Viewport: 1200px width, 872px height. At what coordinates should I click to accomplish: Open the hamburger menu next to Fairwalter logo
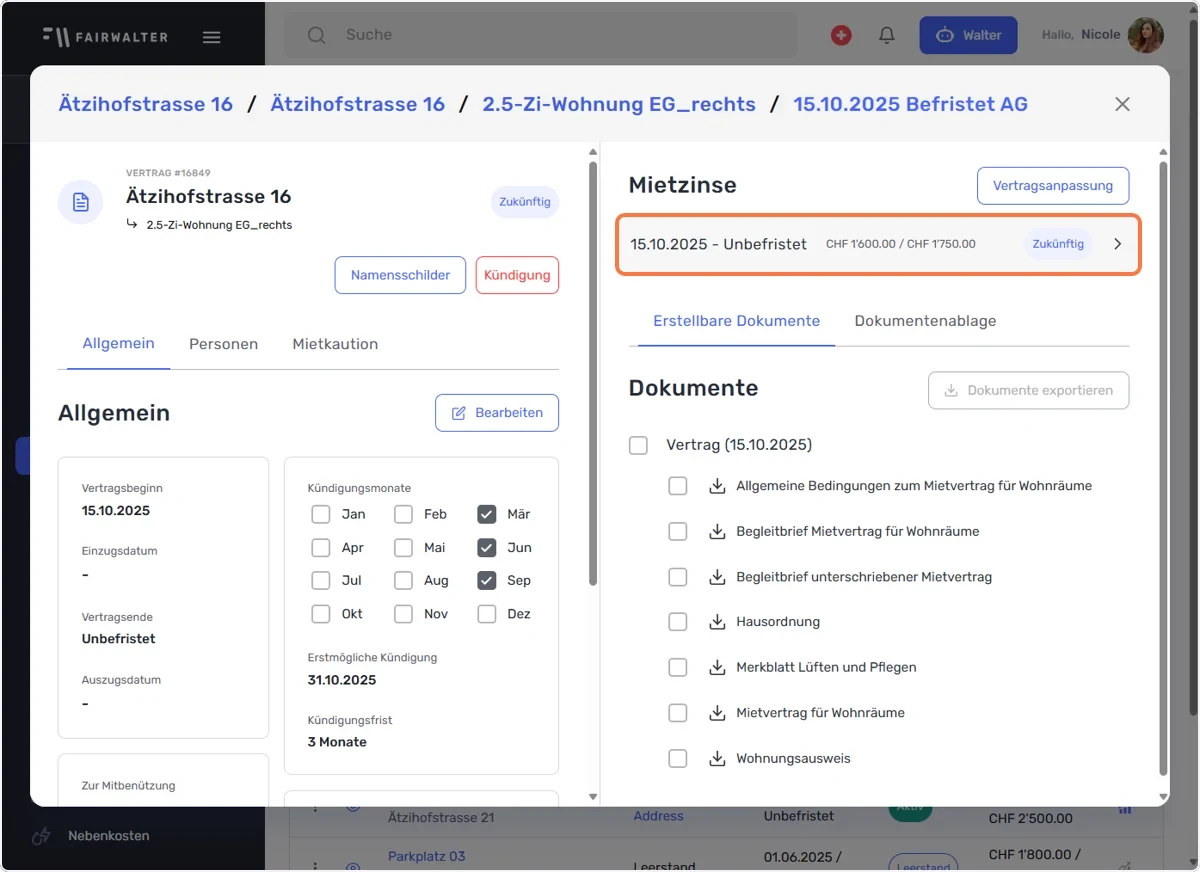tap(211, 37)
